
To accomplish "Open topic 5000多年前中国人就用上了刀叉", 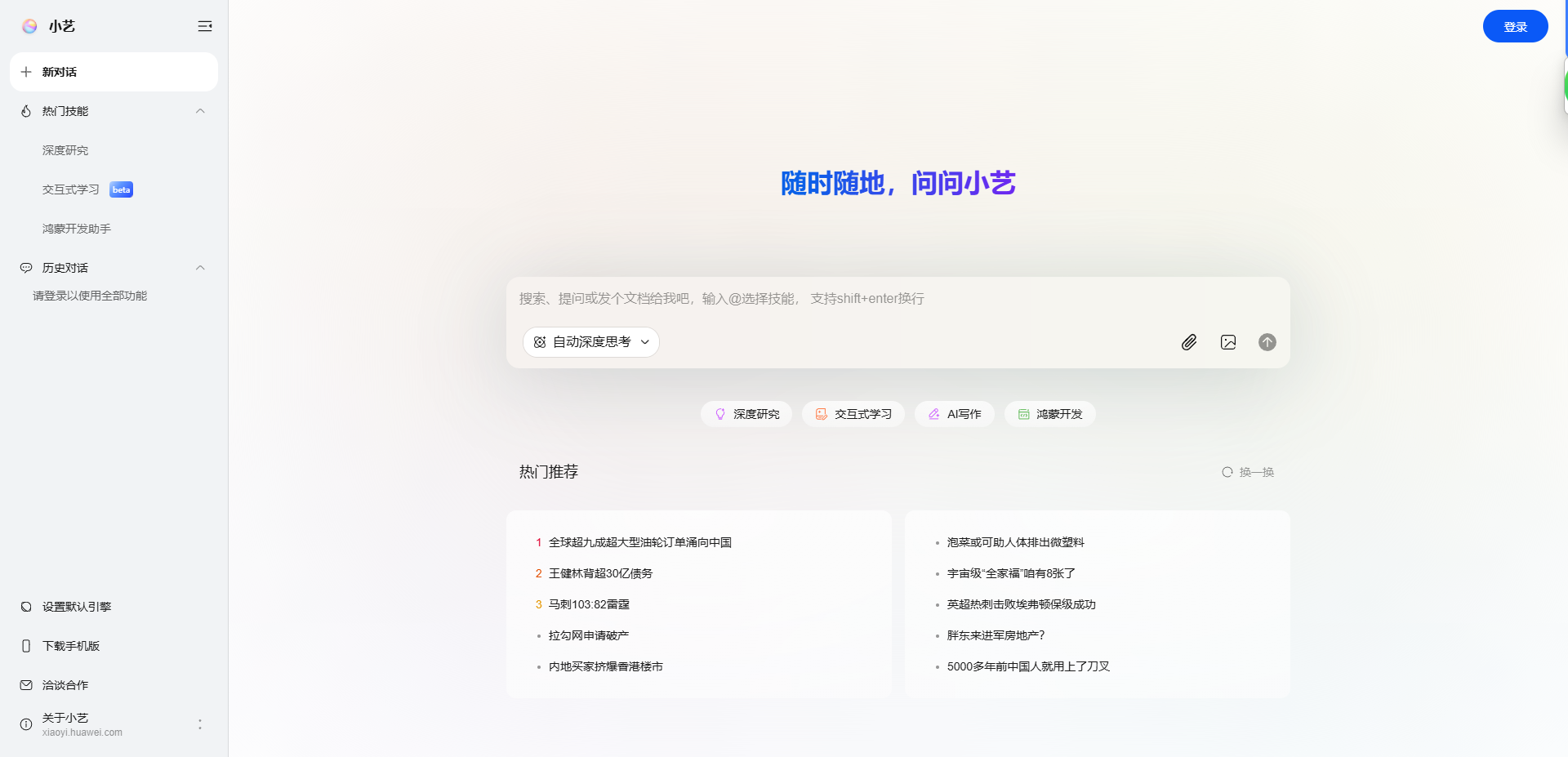I will click(x=1029, y=666).
